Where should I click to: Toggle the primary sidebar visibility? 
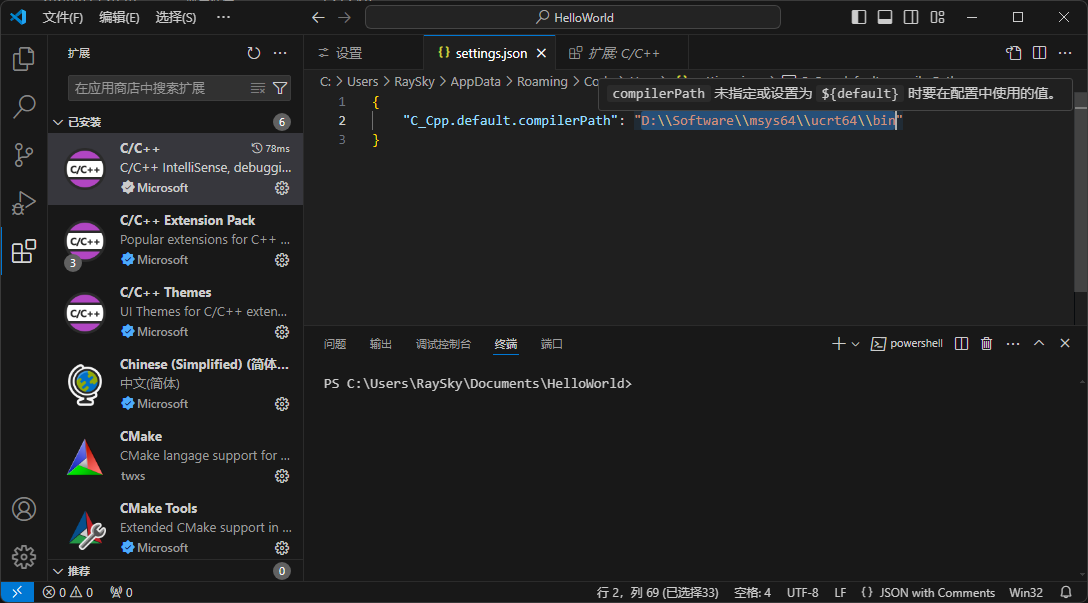pyautogui.click(x=859, y=17)
